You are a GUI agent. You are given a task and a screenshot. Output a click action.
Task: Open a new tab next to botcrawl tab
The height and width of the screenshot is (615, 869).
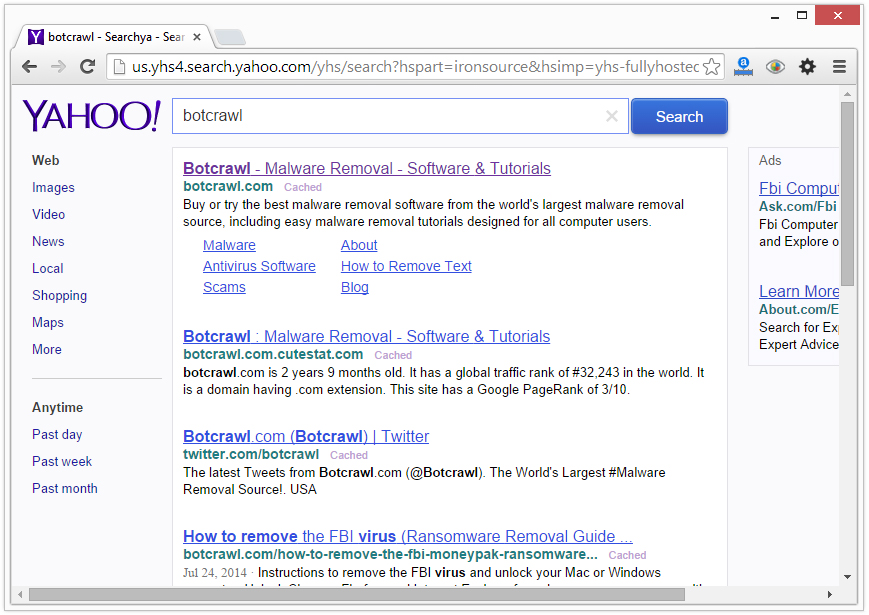tap(229, 38)
